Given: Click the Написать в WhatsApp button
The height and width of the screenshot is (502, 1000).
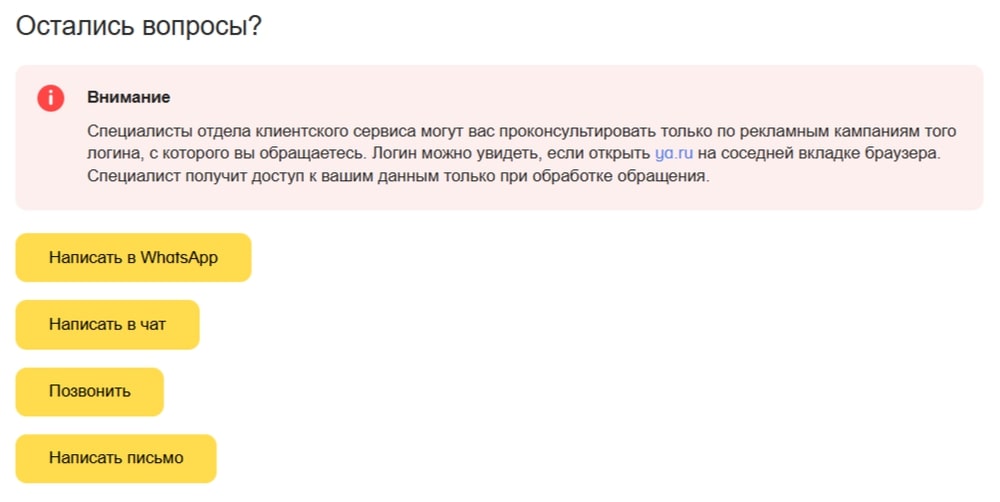Looking at the screenshot, I should click(133, 258).
